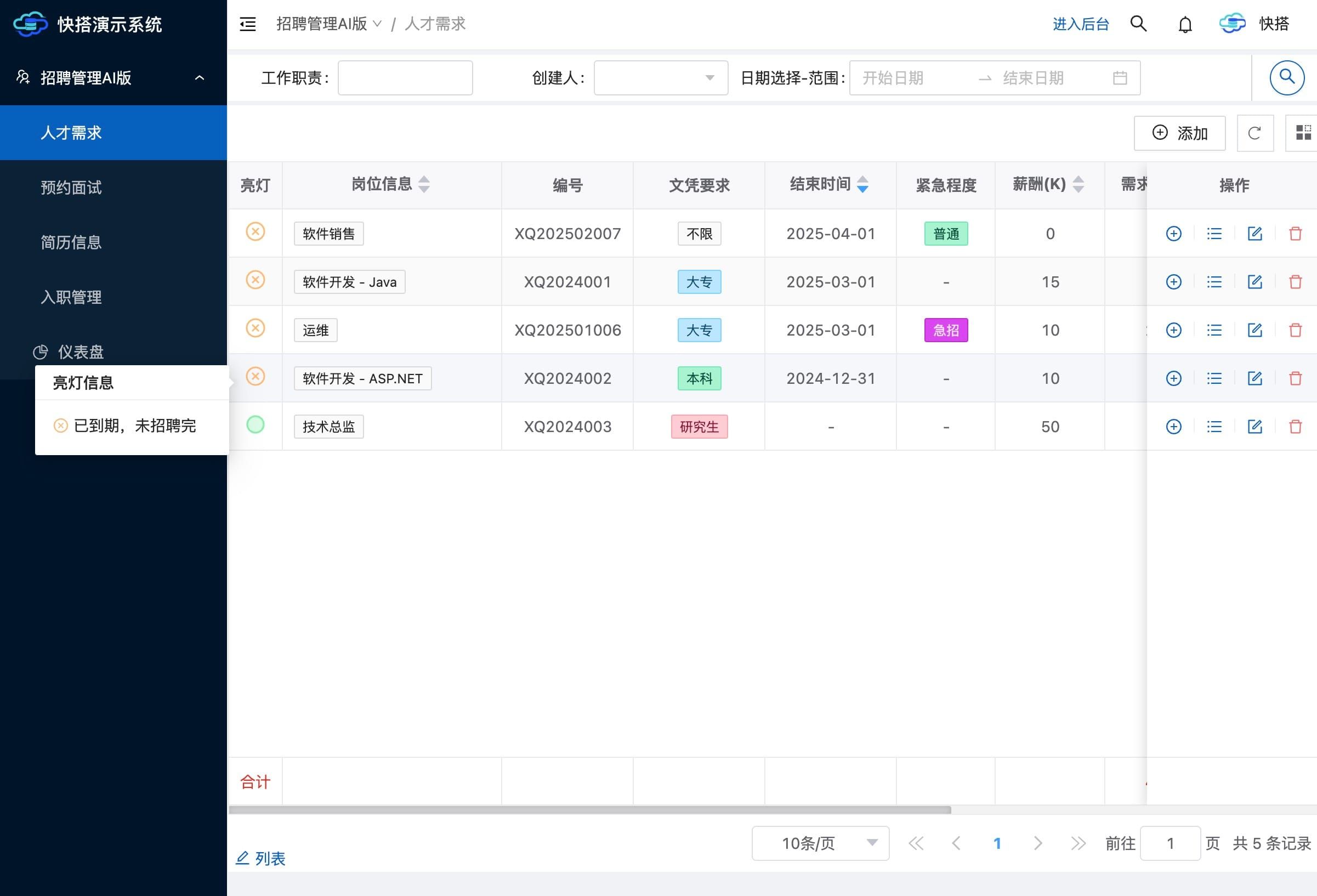The image size is (1317, 896).
Task: Open the 10条/页 page size dropdown
Action: click(x=820, y=843)
